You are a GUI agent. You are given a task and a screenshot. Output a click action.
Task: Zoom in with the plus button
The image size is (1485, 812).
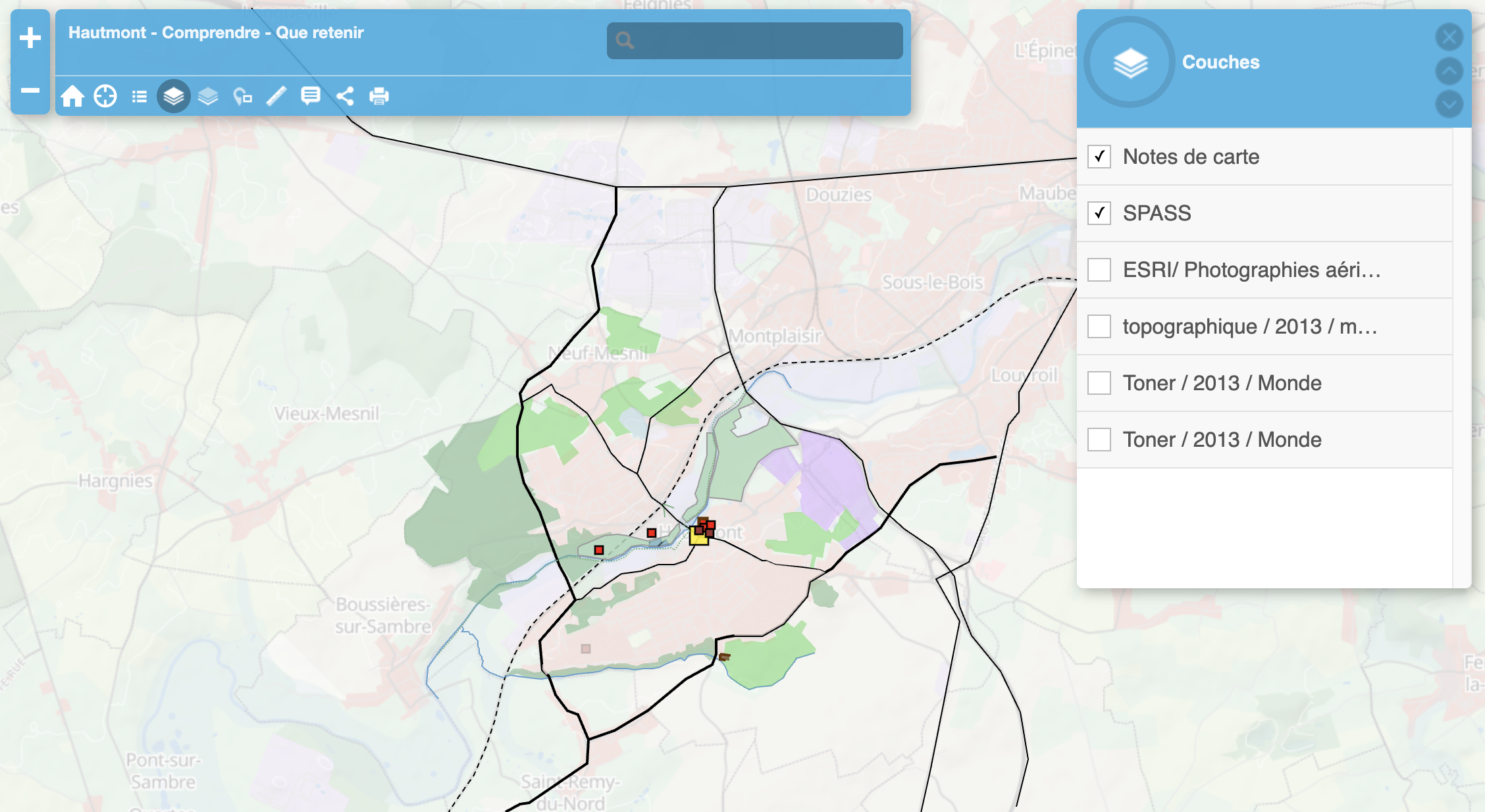pos(30,38)
